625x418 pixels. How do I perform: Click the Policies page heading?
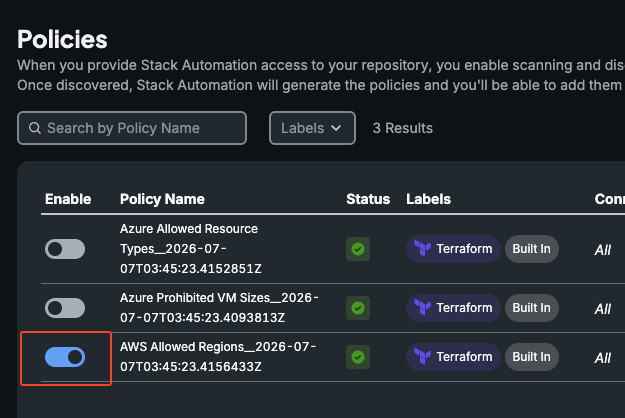[x=62, y=39]
